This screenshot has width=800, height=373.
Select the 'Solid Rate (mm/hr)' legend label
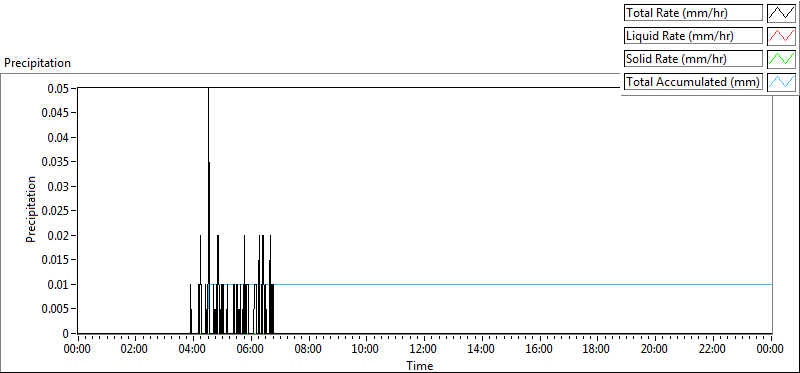[x=693, y=59]
